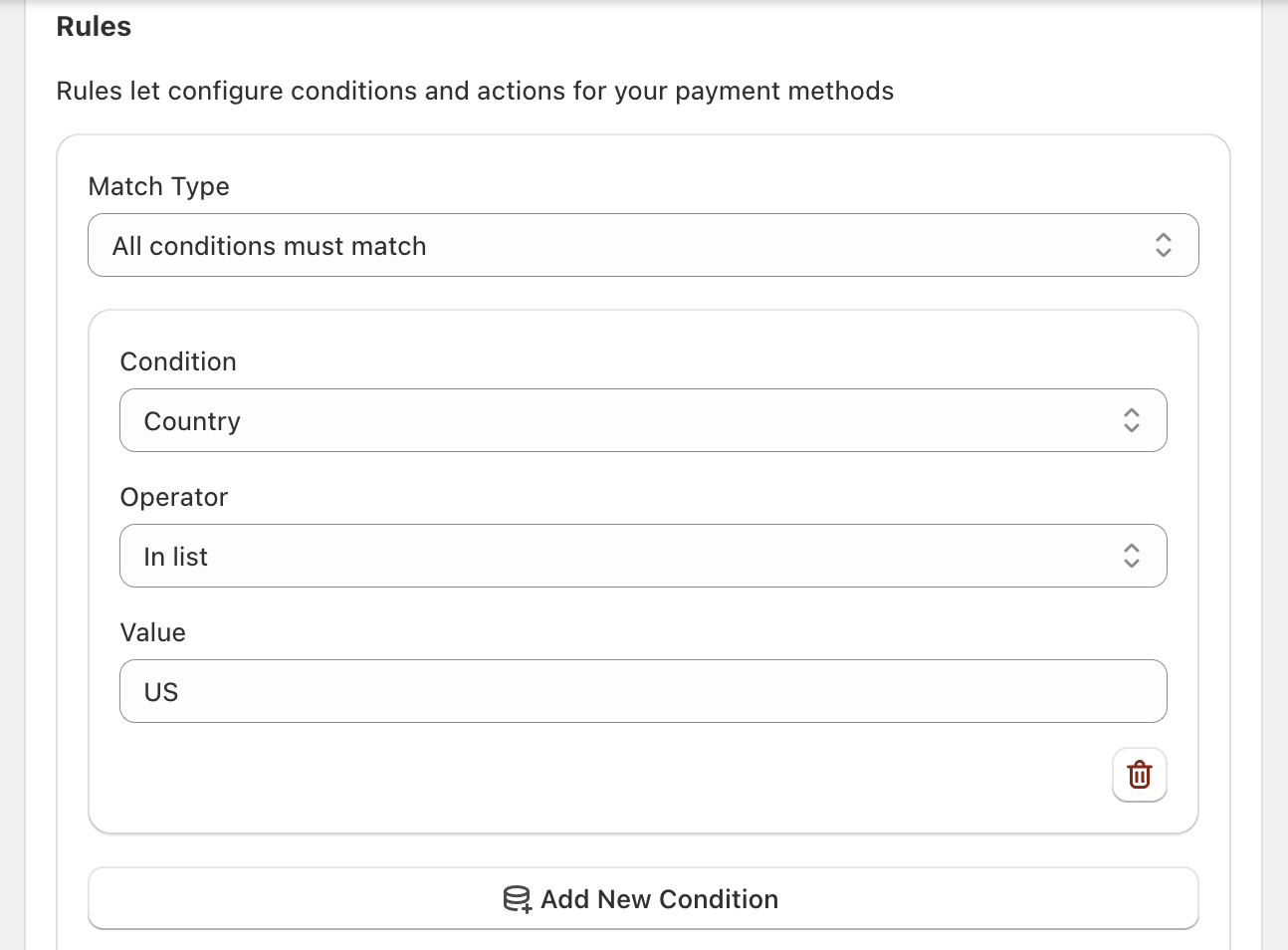The height and width of the screenshot is (950, 1288).
Task: Click the stacked-disk icon next to Add New Condition
Action: [x=517, y=898]
